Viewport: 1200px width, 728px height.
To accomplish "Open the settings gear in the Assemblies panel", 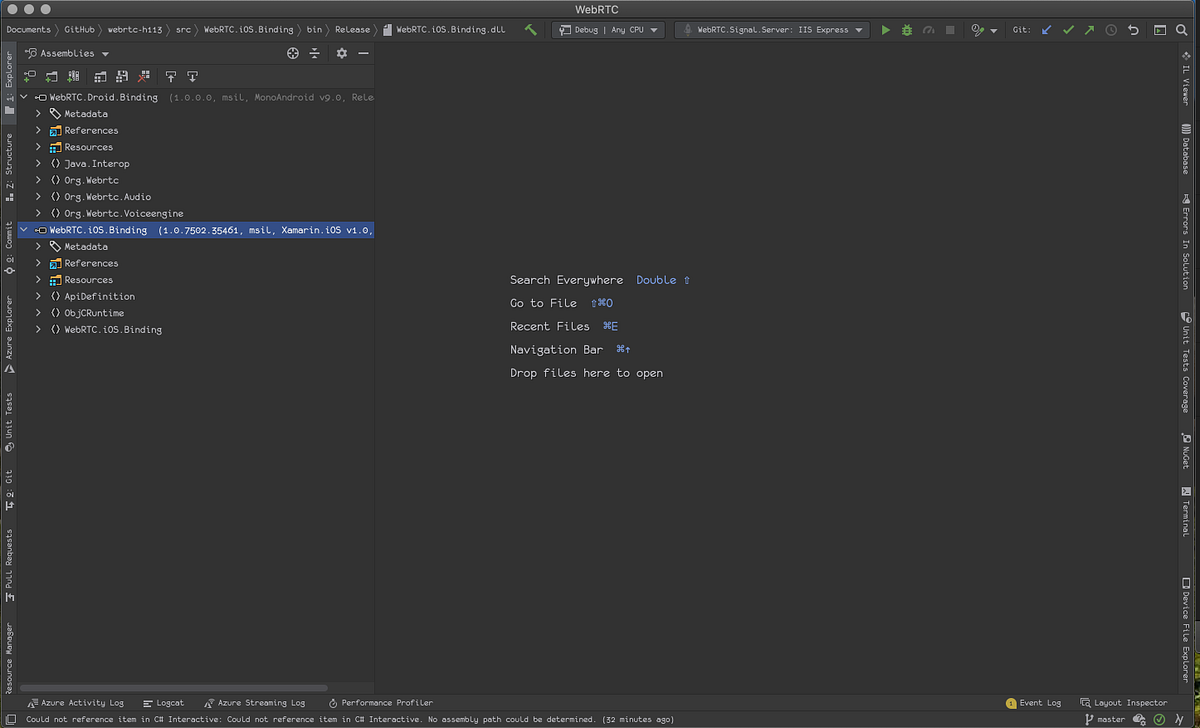I will tap(342, 53).
